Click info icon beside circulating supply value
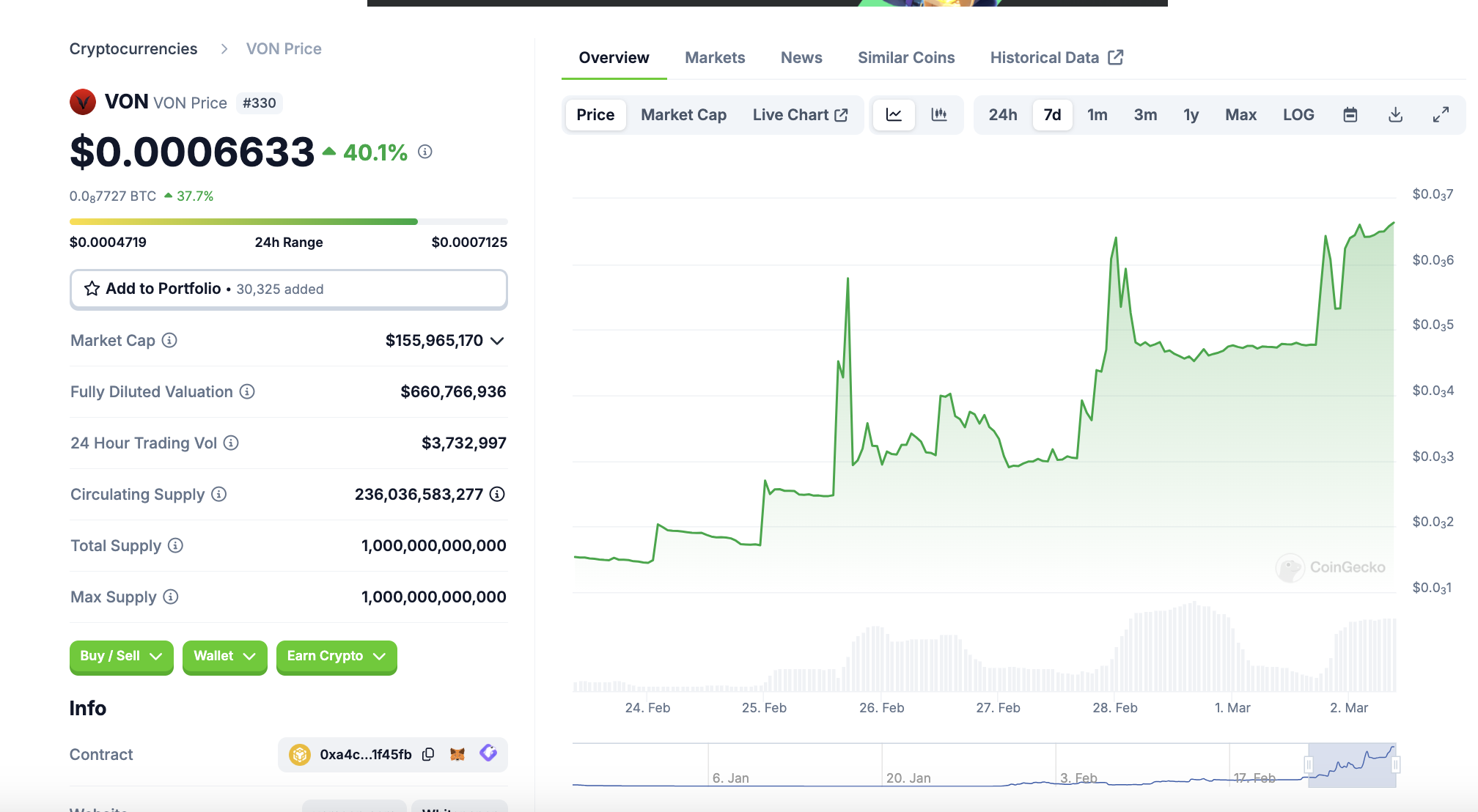Image resolution: width=1478 pixels, height=812 pixels. 497,494
